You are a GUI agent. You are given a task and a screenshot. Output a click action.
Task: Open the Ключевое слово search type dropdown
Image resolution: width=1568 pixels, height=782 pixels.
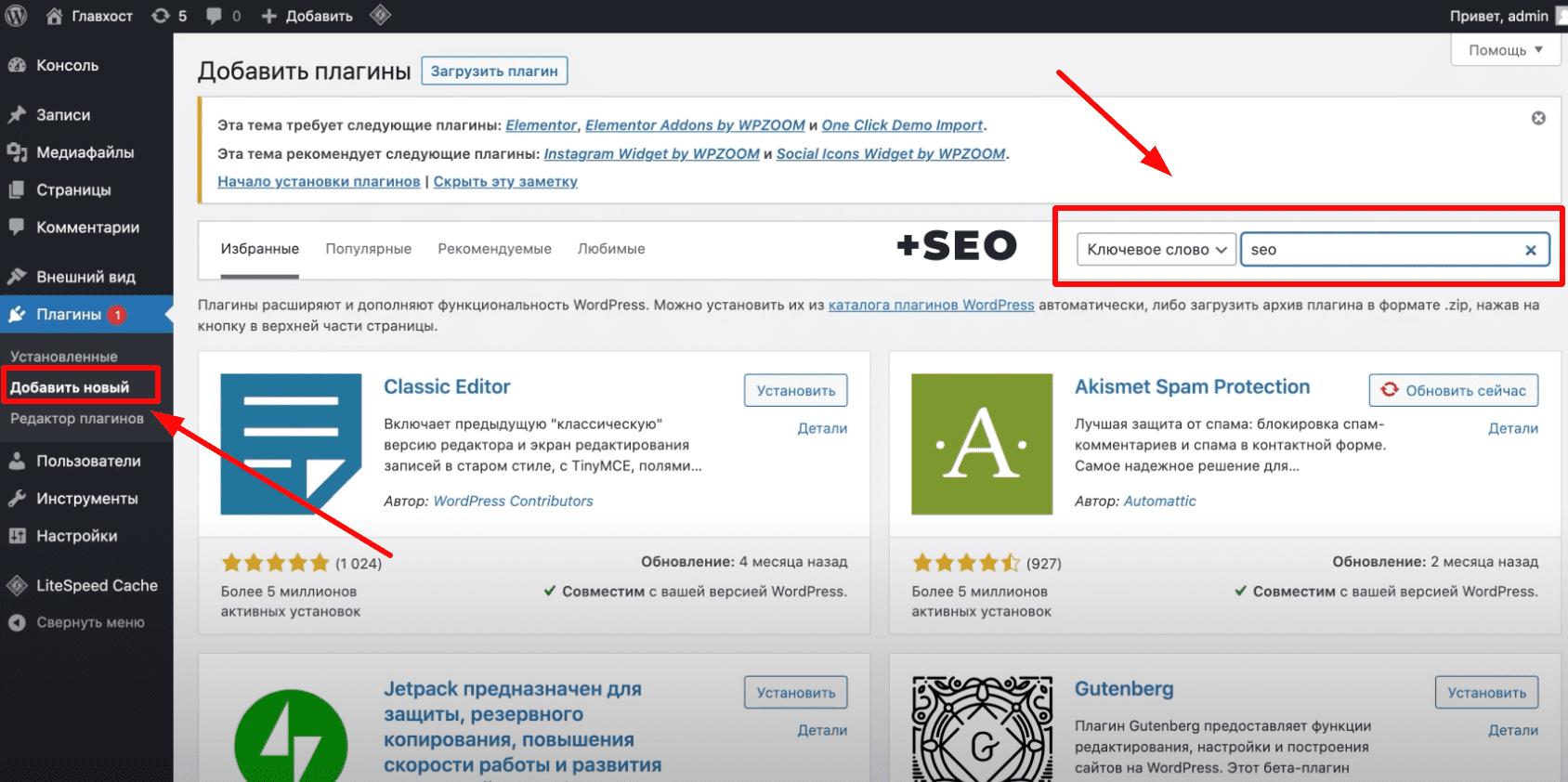pyautogui.click(x=1156, y=250)
